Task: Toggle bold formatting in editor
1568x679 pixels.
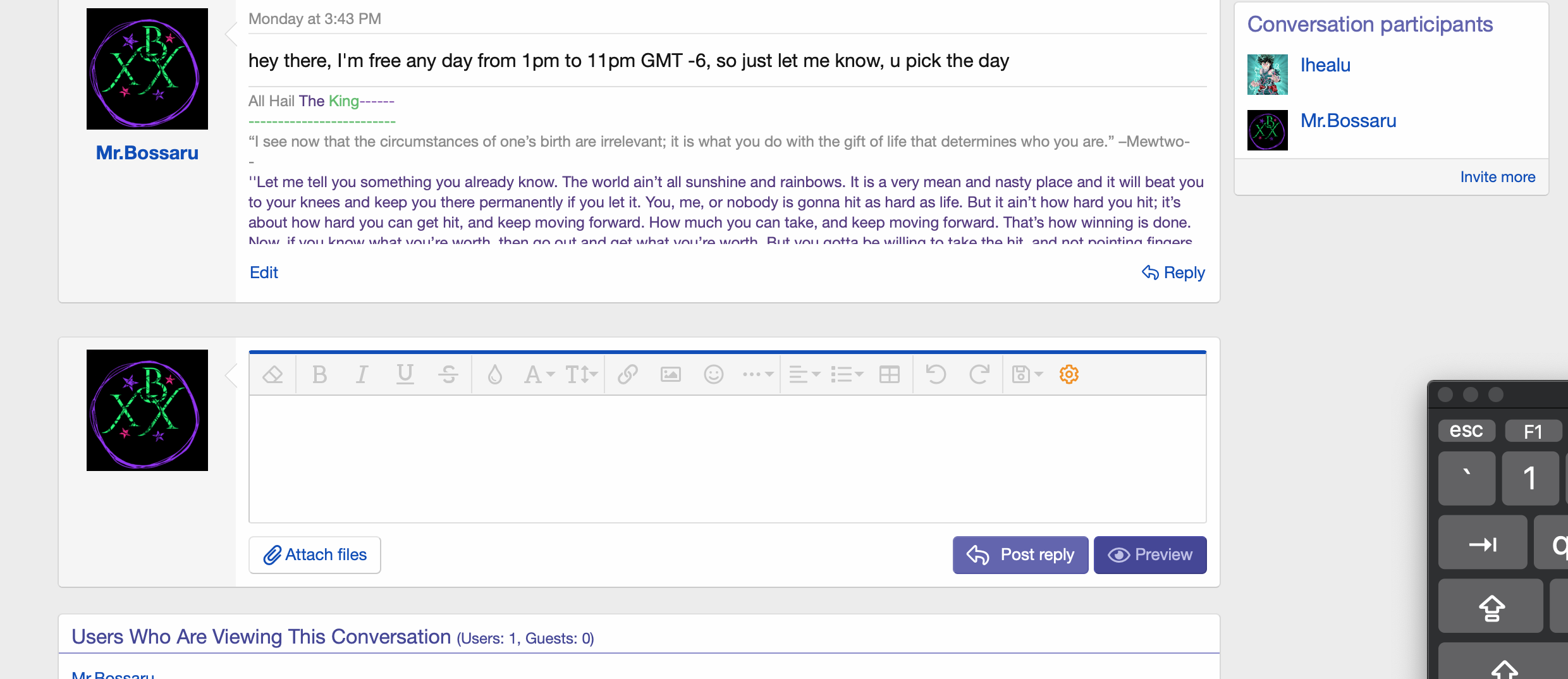Action: 319,375
